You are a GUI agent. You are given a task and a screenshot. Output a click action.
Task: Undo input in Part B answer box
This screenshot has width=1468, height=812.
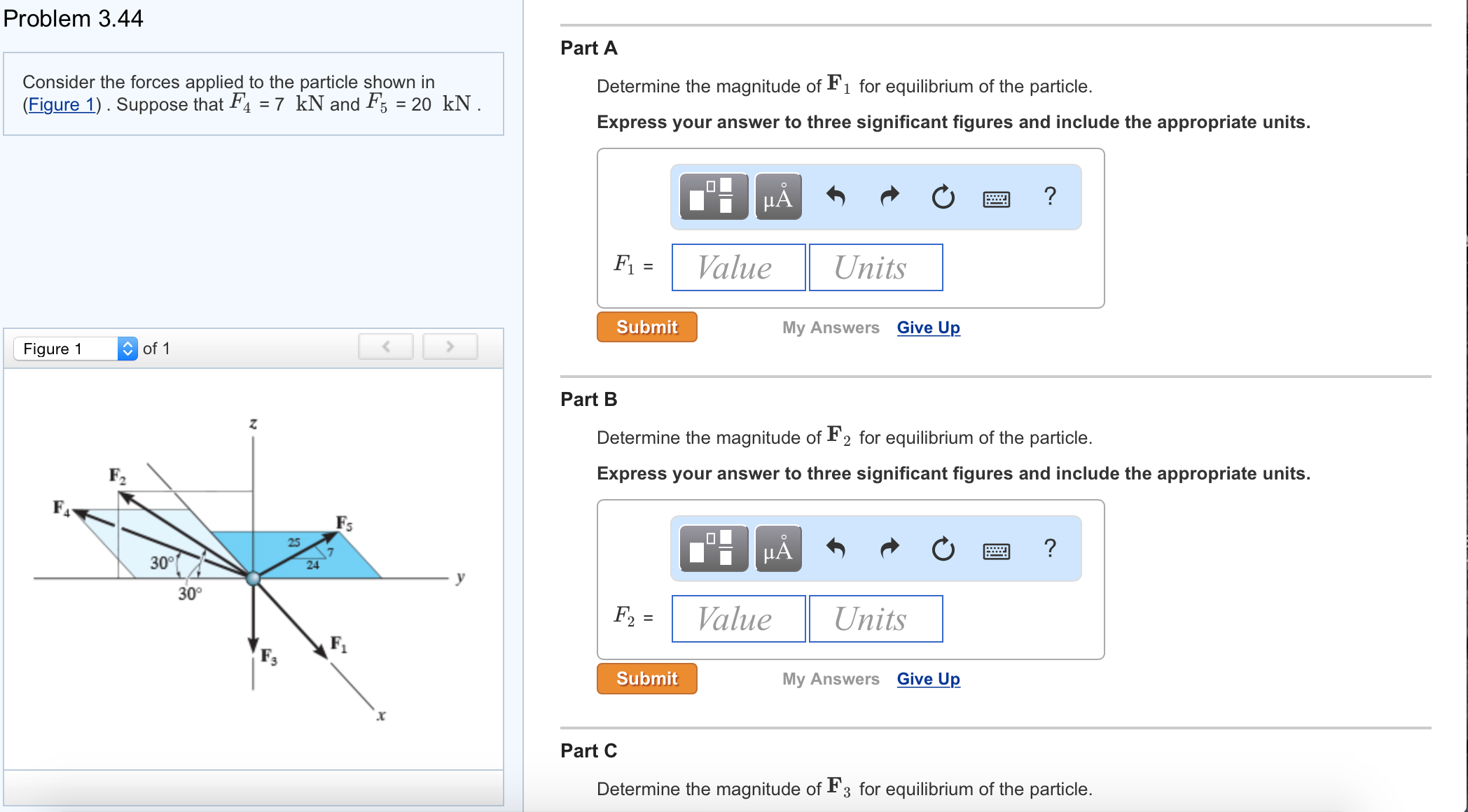point(838,549)
